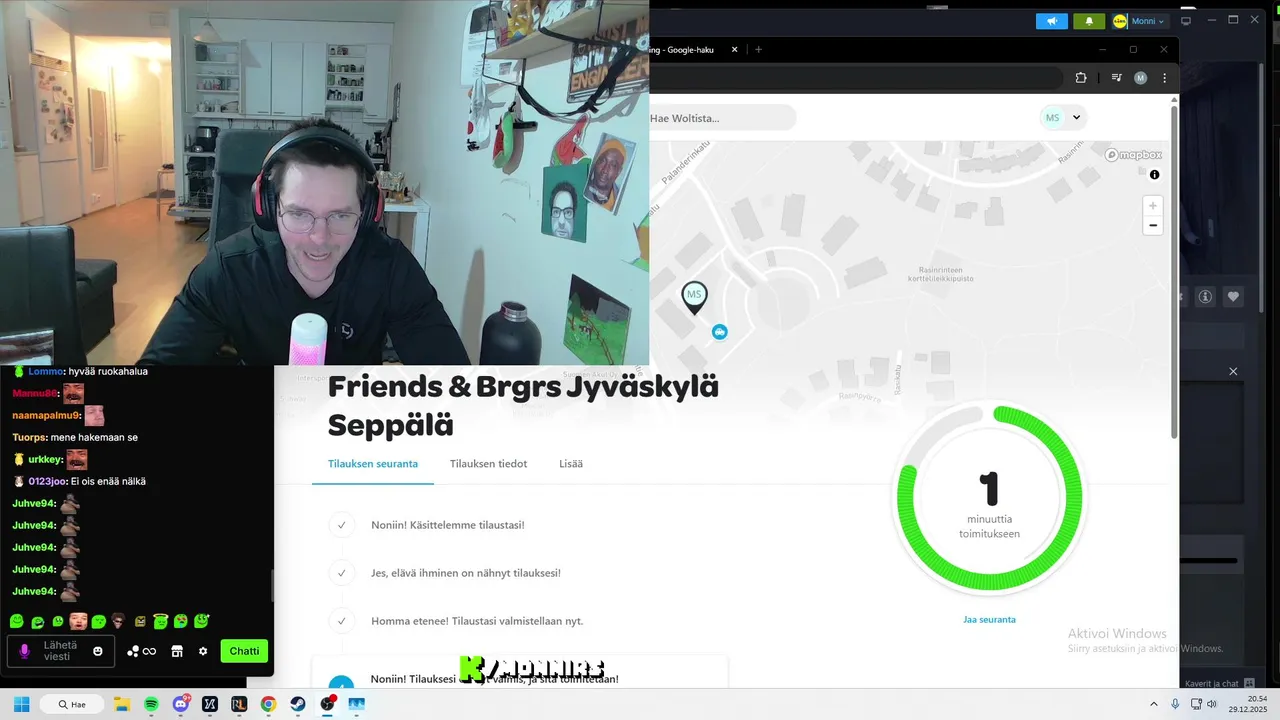Open Discord from taskbar

click(x=180, y=704)
